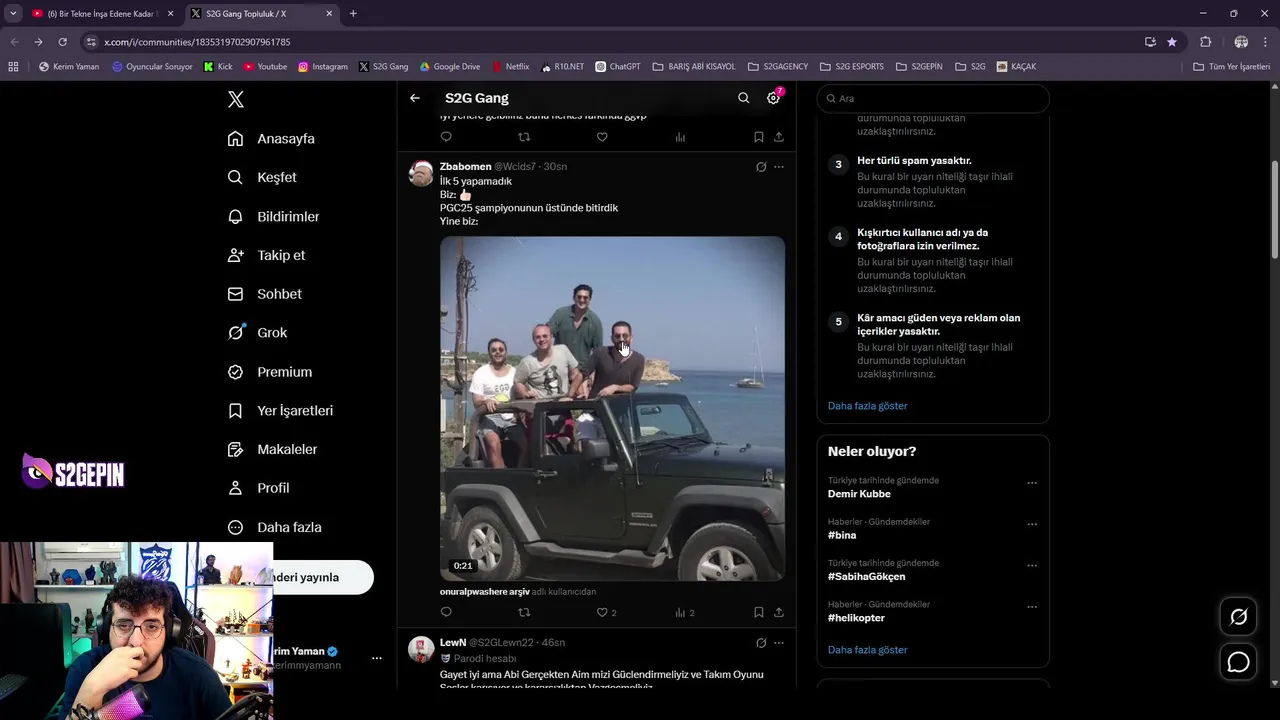1280x720 pixels.
Task: Open more options on LewN's post
Action: (779, 643)
